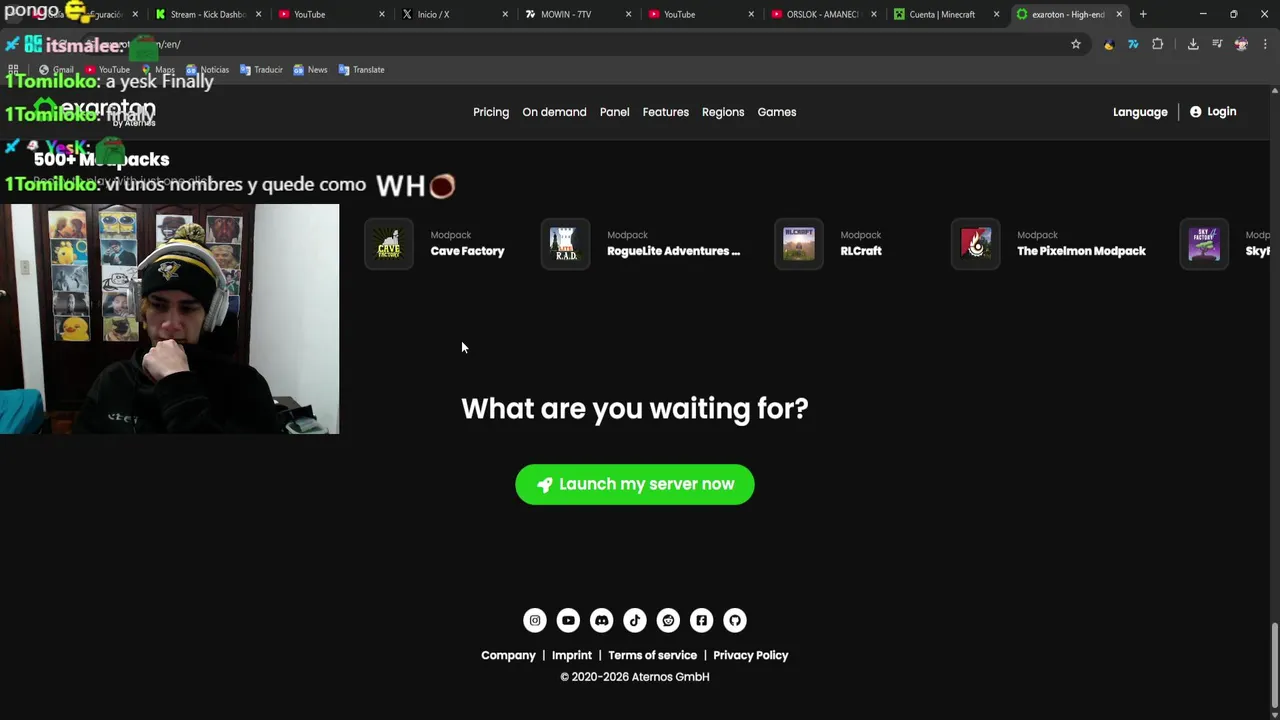The image size is (1280, 720).
Task: Open the Features menu item
Action: pyautogui.click(x=665, y=112)
